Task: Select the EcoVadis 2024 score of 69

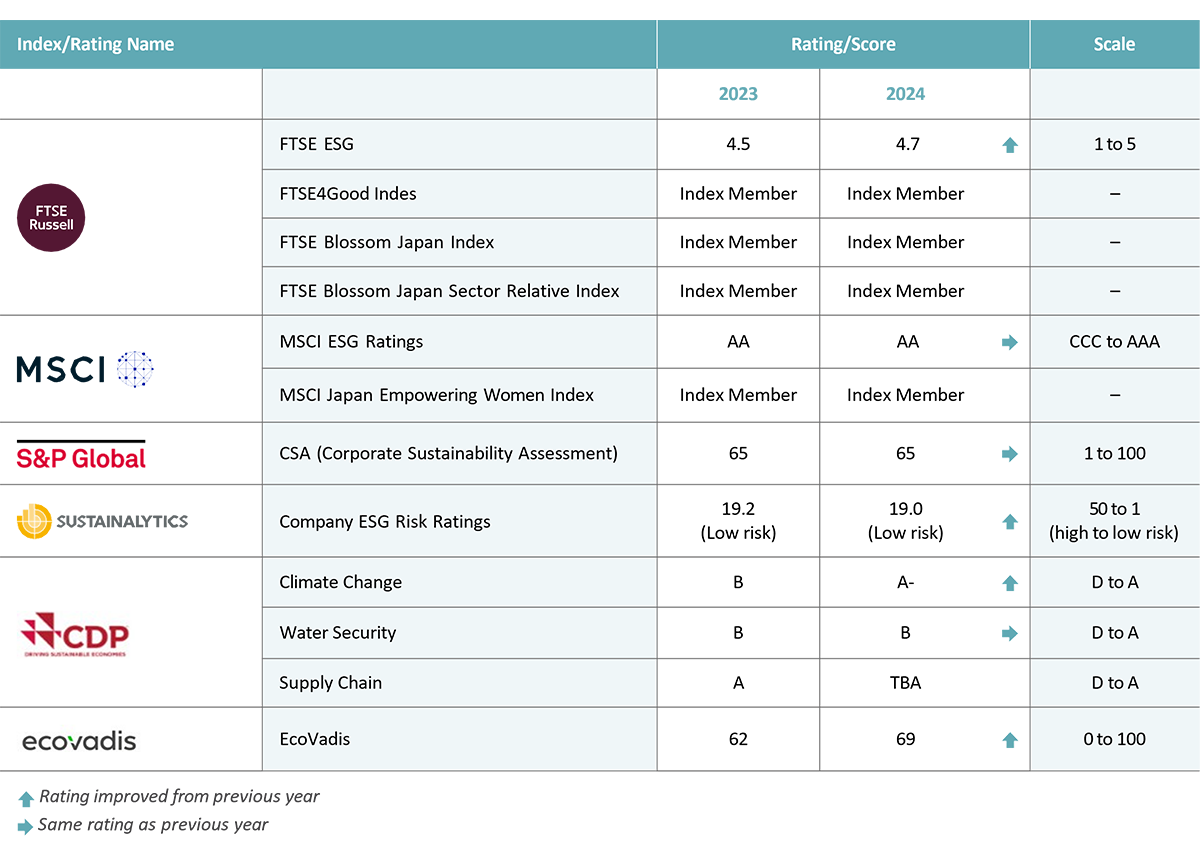Action: pyautogui.click(x=905, y=739)
